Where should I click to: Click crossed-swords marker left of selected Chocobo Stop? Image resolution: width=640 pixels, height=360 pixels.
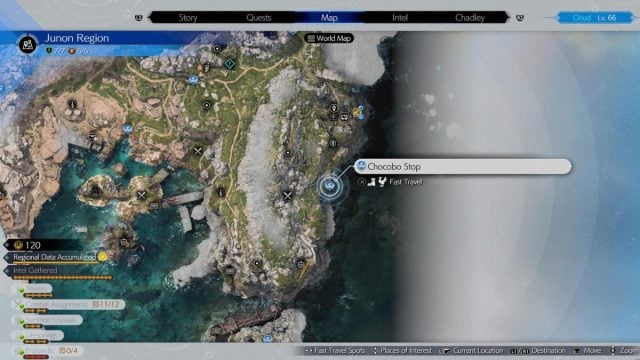click(288, 196)
